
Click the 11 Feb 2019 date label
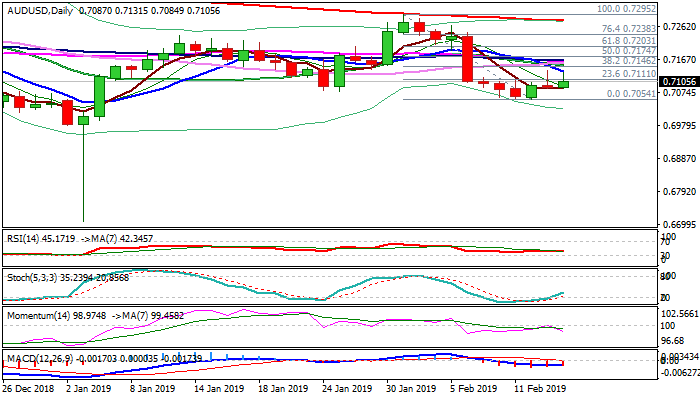[539, 388]
